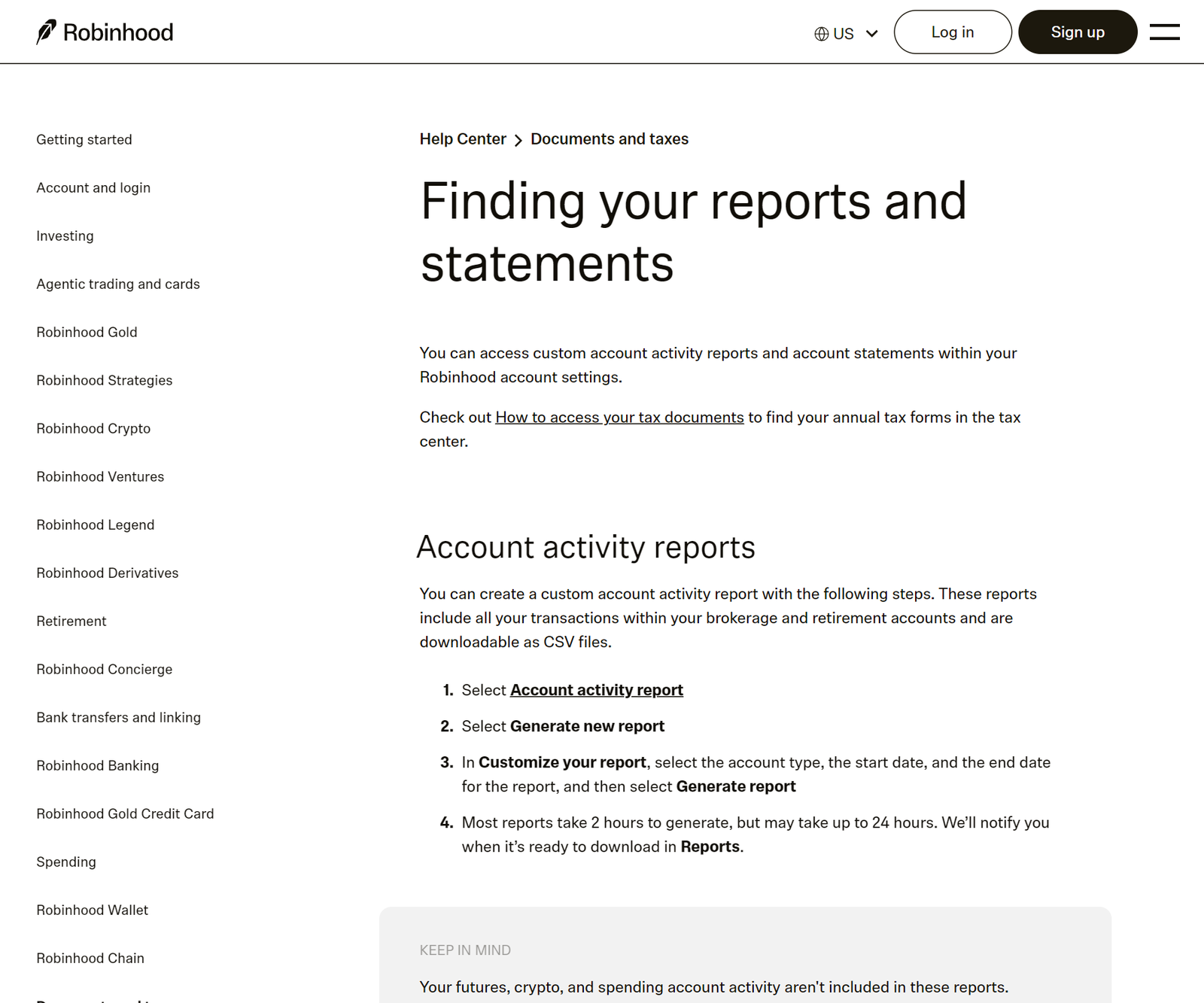This screenshot has height=1003, width=1204.
Task: Select Account and login in the sidebar
Action: (x=93, y=188)
